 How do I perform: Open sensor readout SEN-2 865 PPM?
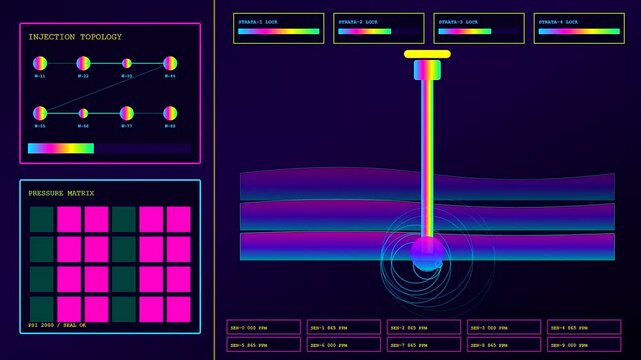tap(424, 327)
